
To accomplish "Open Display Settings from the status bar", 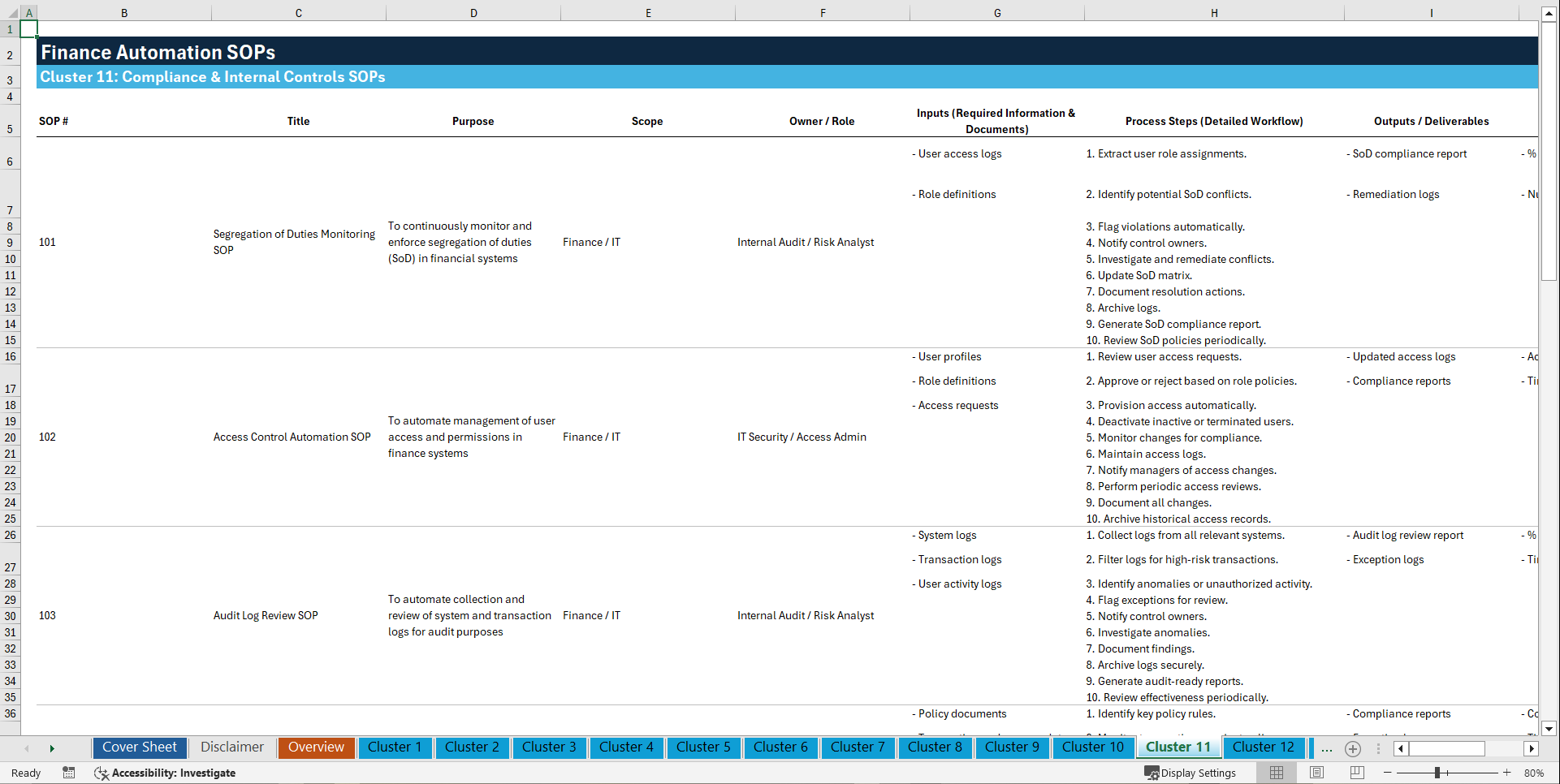I will [x=1191, y=773].
